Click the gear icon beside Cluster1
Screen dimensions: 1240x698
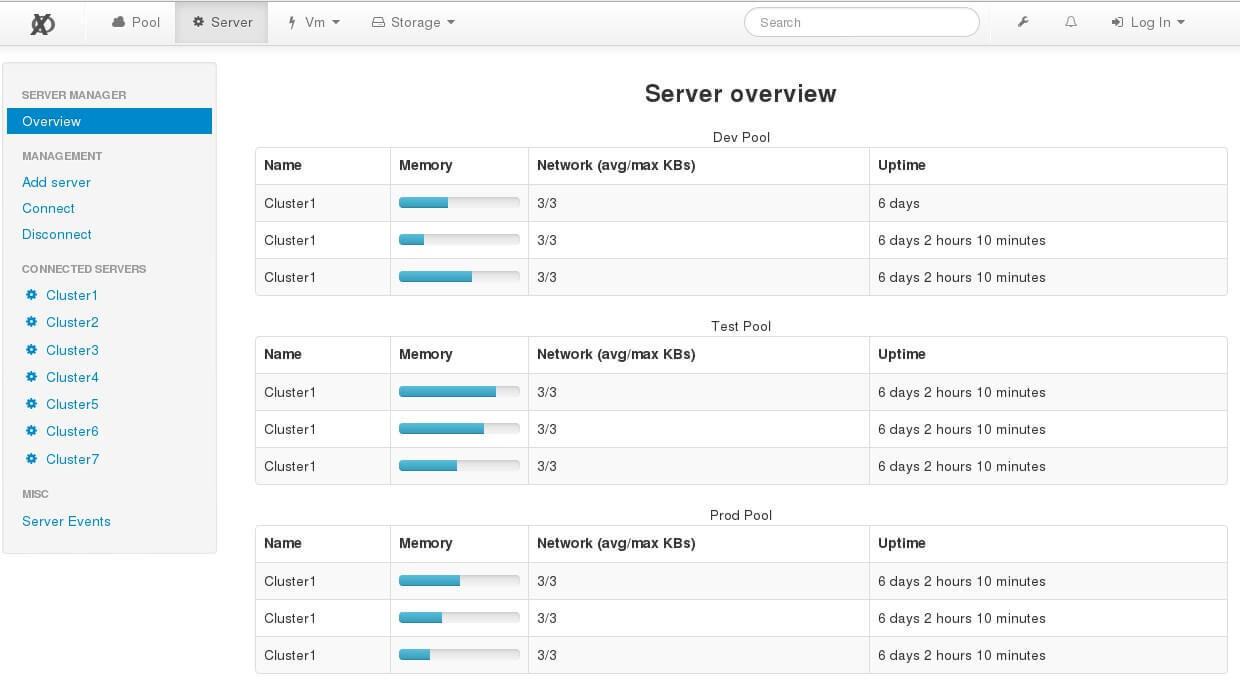point(32,295)
